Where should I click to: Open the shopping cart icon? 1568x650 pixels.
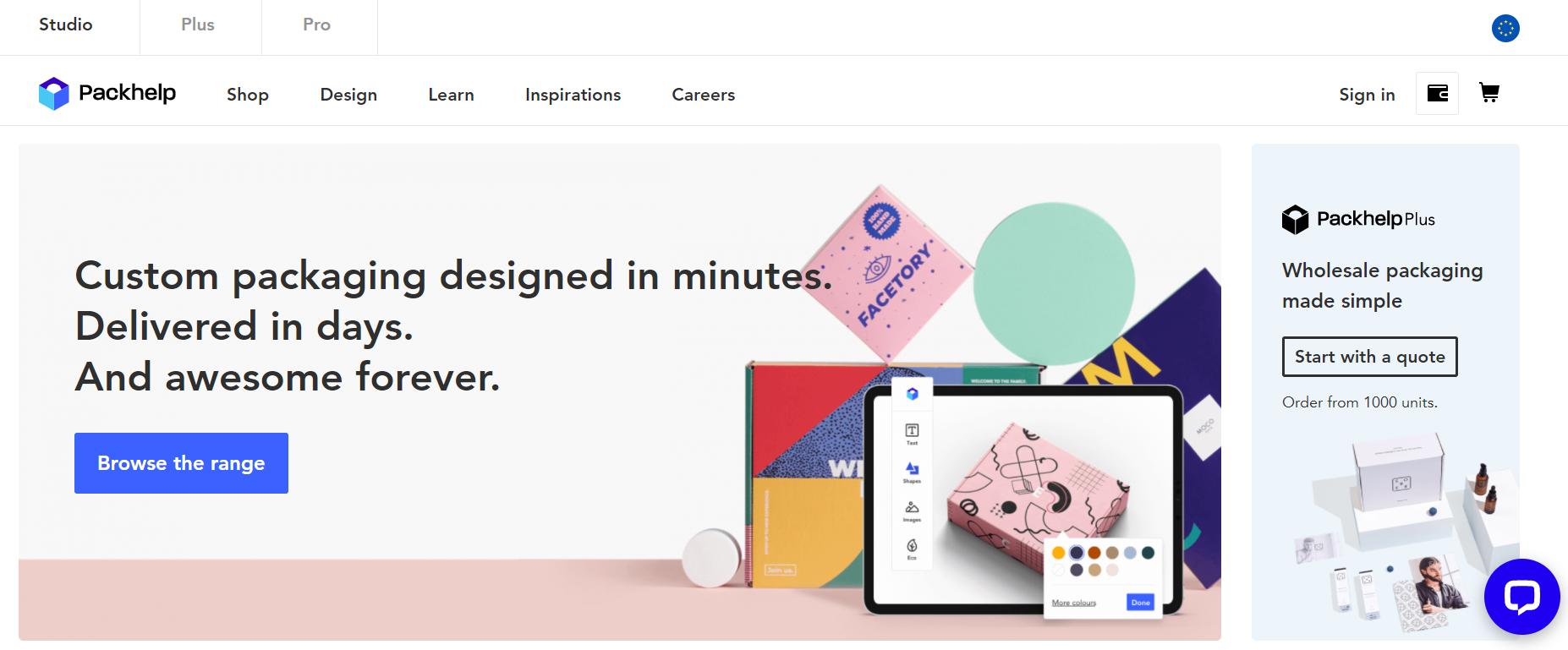(1489, 93)
